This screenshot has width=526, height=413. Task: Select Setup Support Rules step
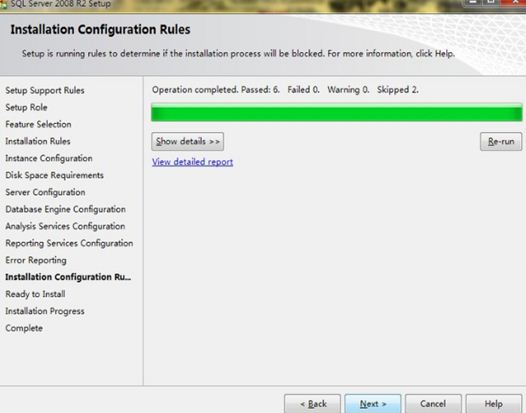pos(45,91)
